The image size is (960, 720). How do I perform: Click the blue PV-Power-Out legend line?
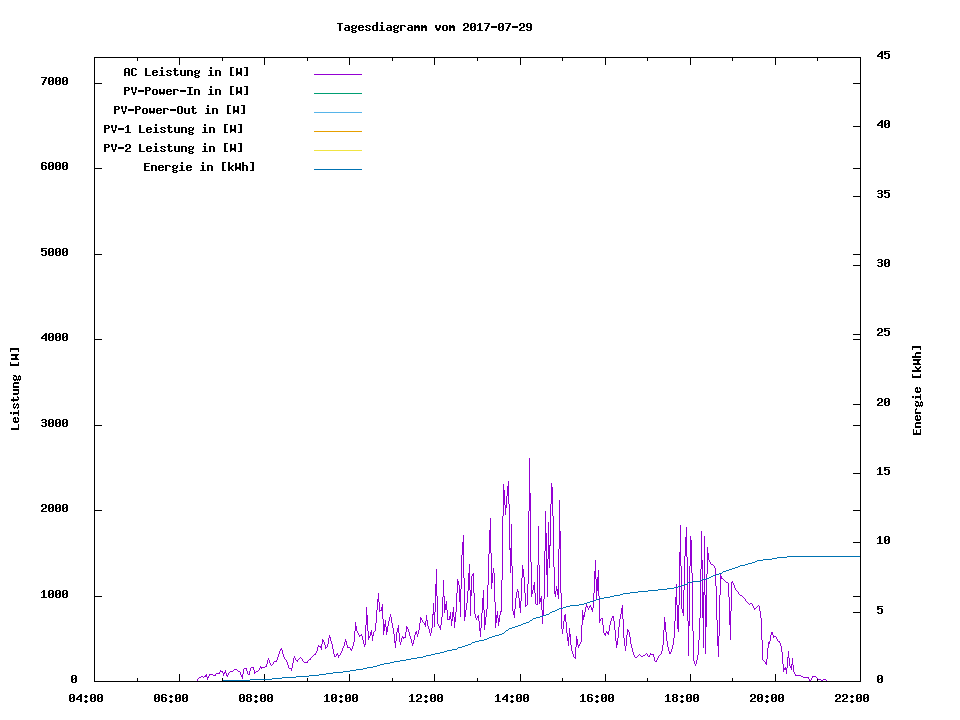(x=337, y=112)
